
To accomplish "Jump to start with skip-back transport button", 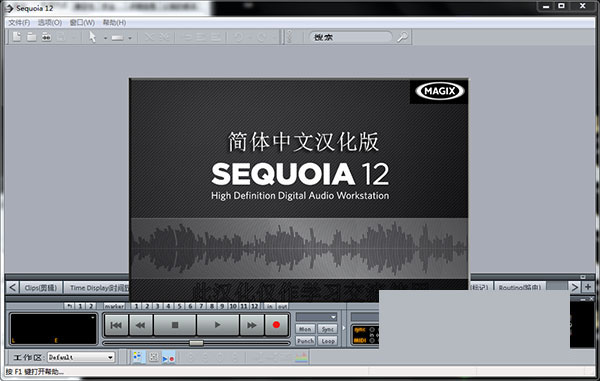I will point(116,325).
